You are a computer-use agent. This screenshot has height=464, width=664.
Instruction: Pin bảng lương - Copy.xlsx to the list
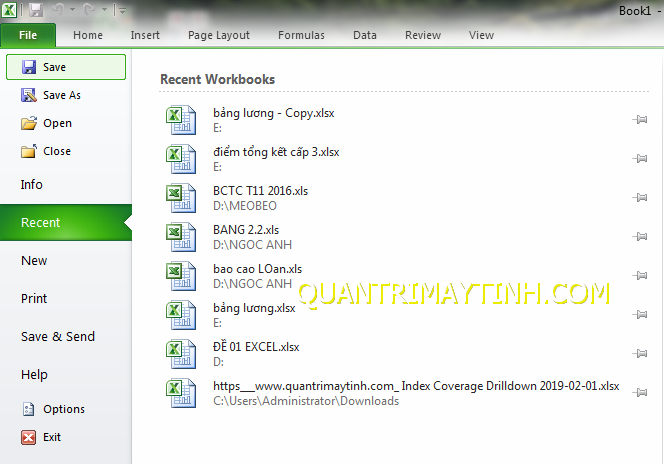tap(640, 120)
